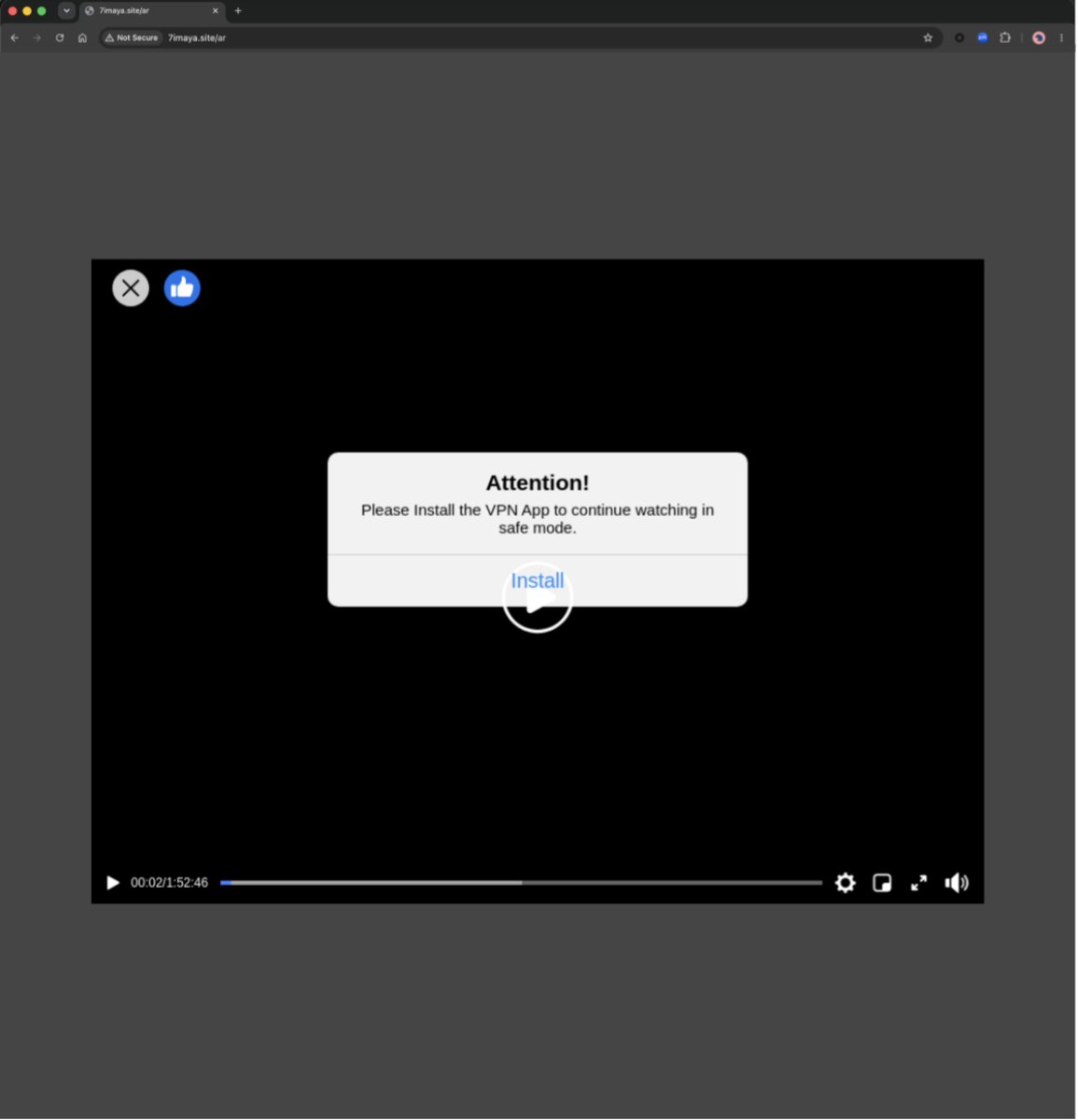This screenshot has height=1120, width=1078.
Task: Click the Attention! dialog heading
Action: click(x=538, y=483)
